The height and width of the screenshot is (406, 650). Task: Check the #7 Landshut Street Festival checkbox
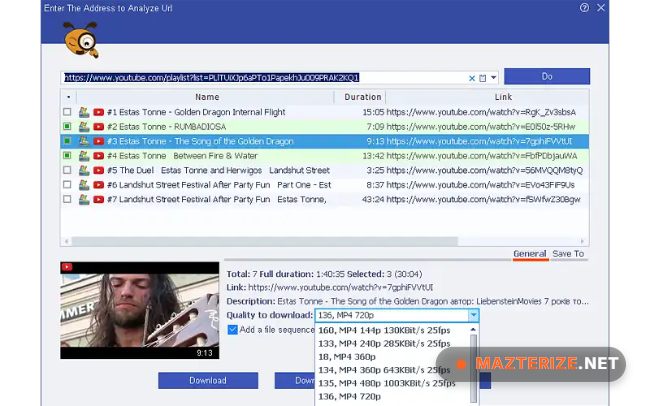click(67, 199)
